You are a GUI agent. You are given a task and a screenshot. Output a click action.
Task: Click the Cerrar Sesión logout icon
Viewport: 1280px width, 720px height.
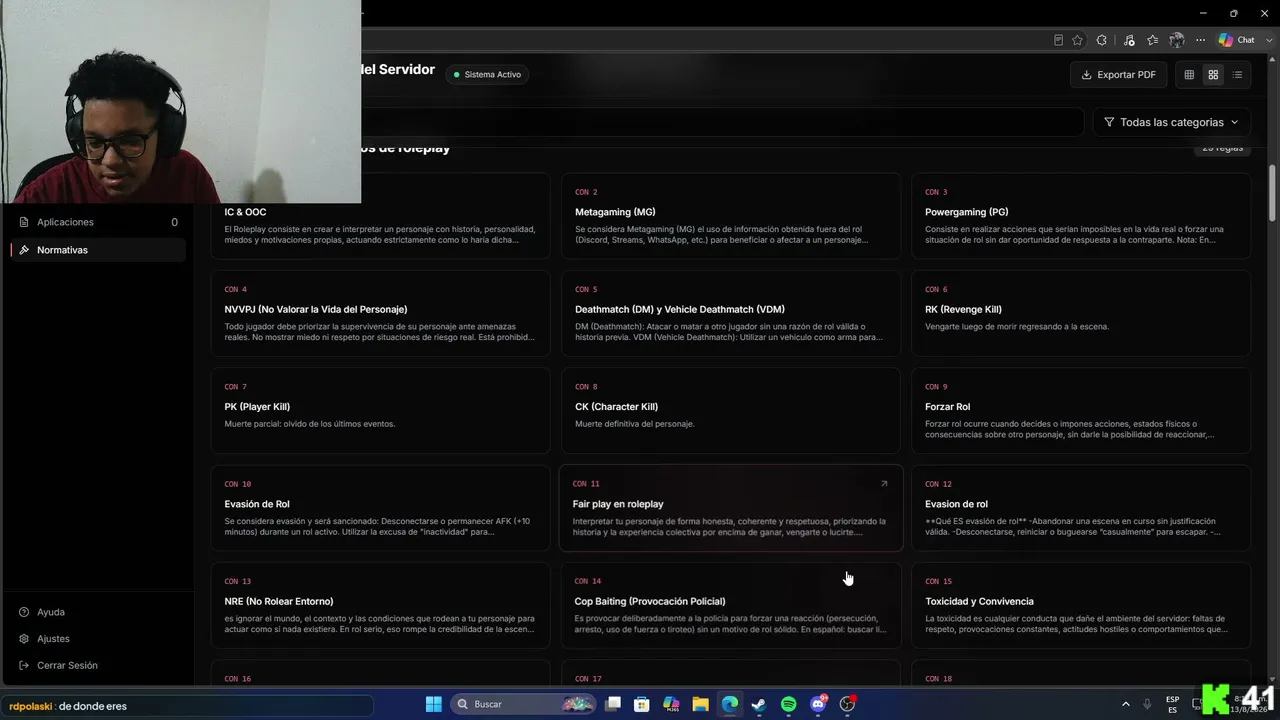coord(24,665)
